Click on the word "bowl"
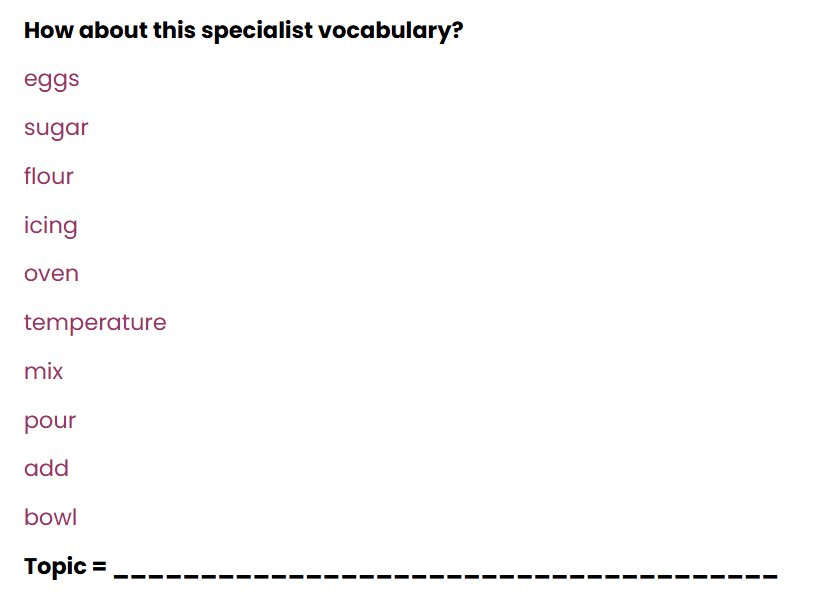 50,518
